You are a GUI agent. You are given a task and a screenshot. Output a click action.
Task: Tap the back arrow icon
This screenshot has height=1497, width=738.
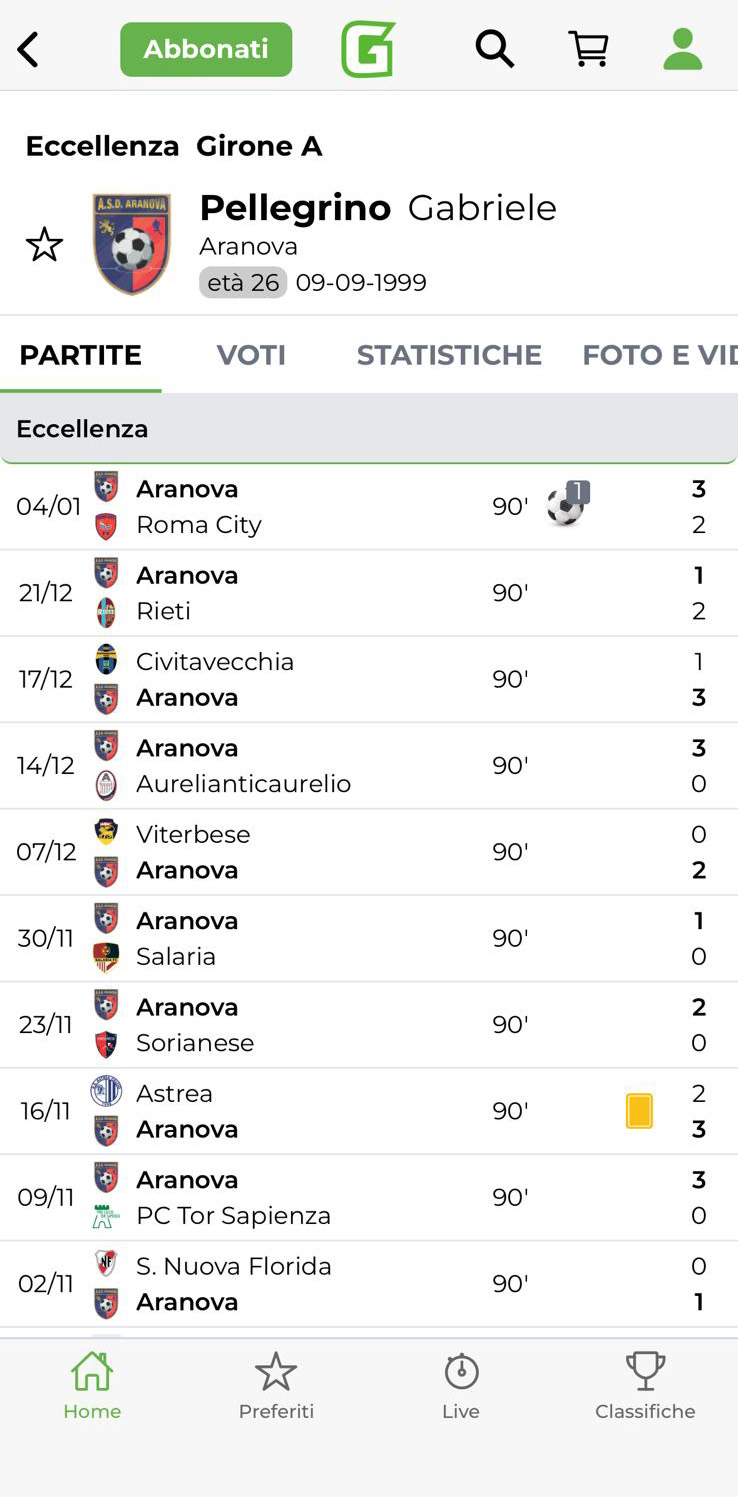[29, 49]
